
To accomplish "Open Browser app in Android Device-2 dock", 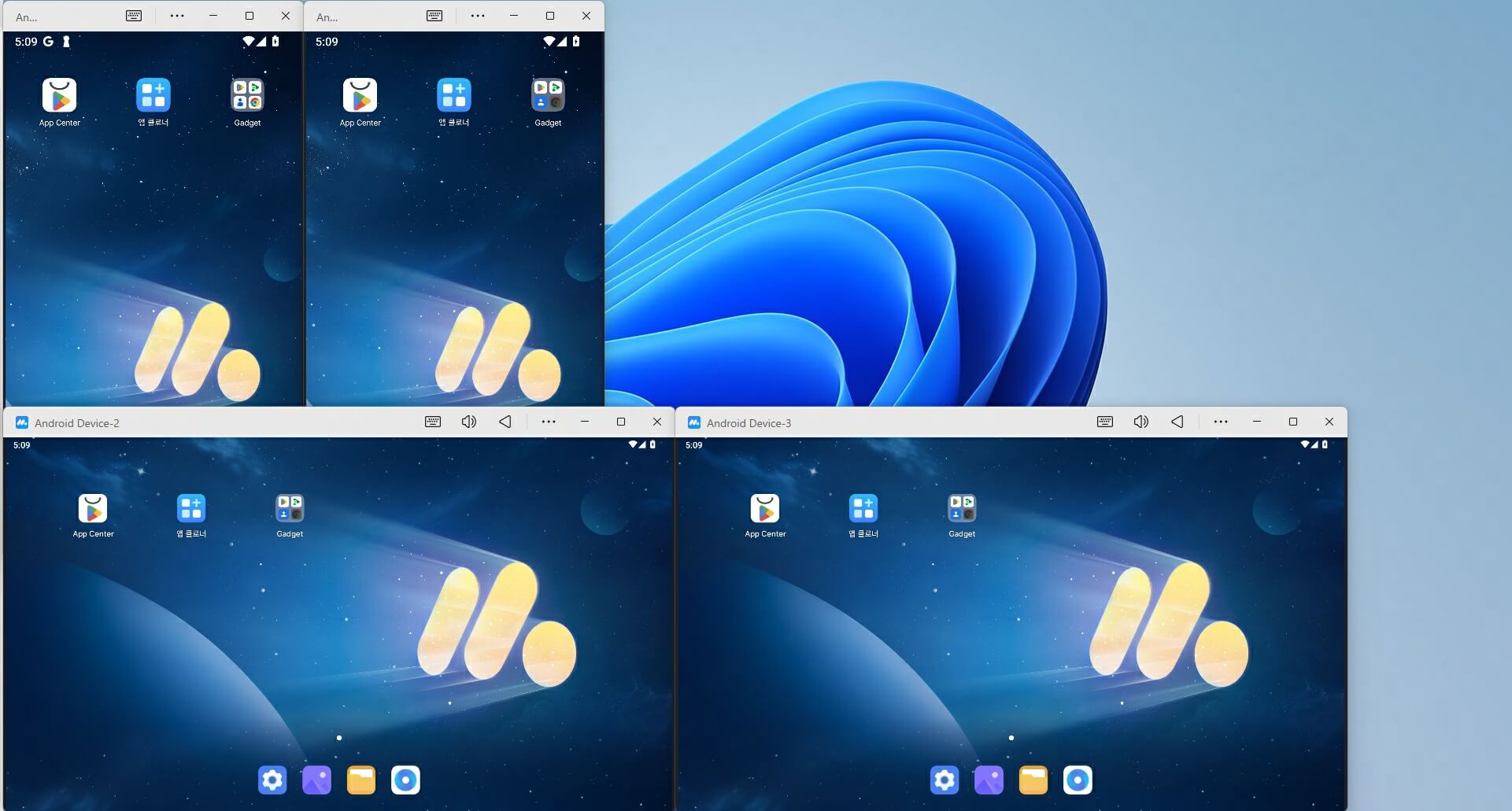I will [x=405, y=780].
